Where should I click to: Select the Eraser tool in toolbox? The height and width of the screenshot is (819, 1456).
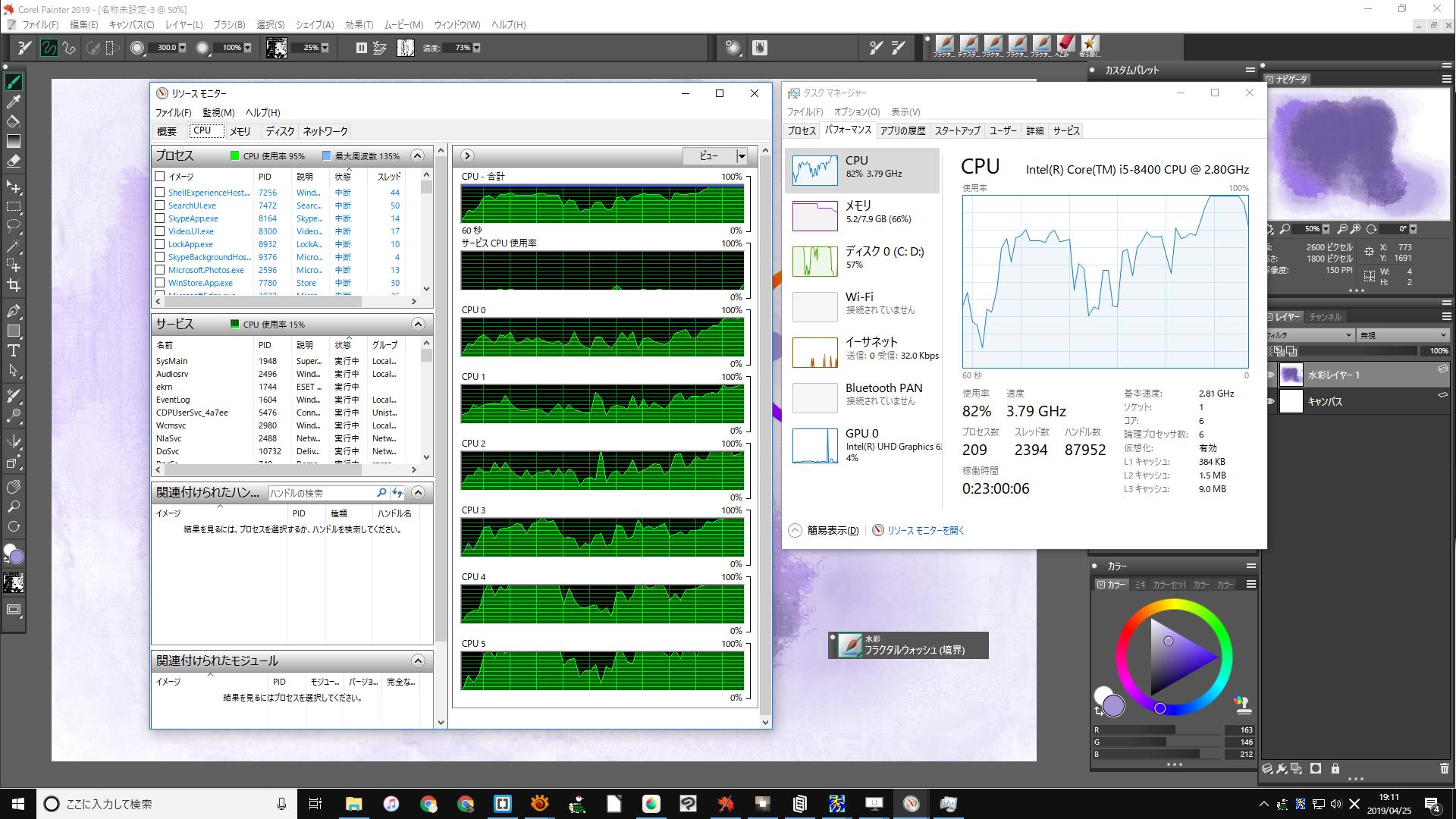tap(13, 161)
